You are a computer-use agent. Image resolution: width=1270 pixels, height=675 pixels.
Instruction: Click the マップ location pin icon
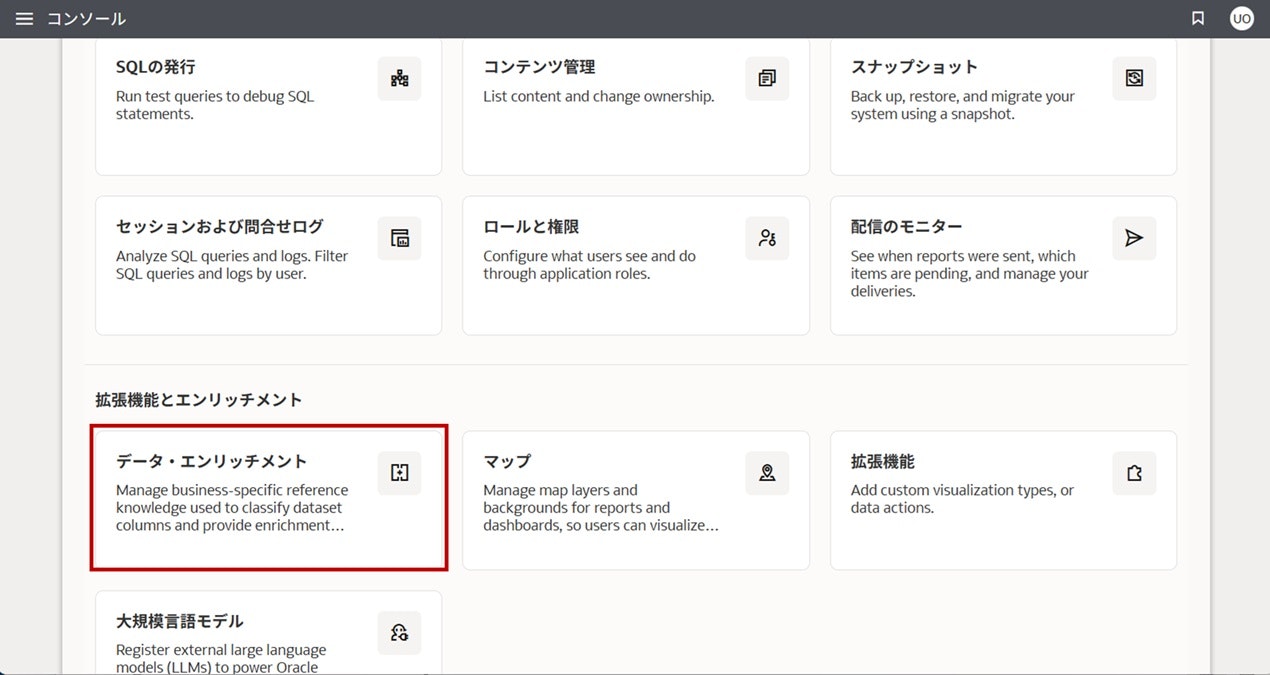coord(767,473)
